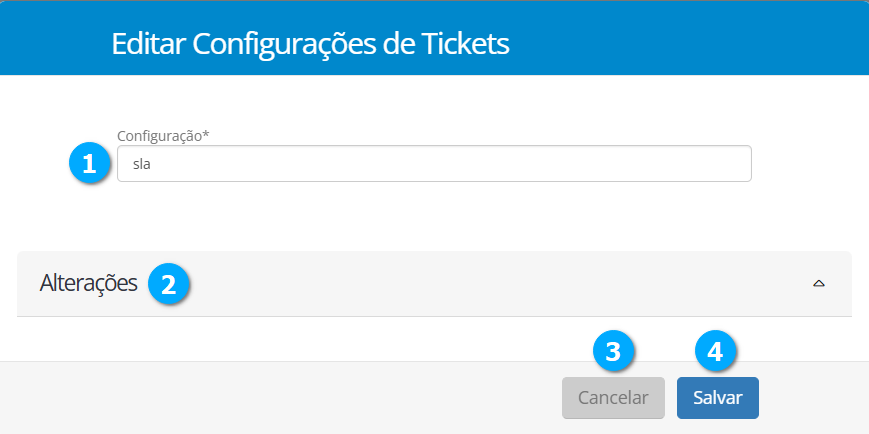This screenshot has height=434, width=869.
Task: Click the numbered badge 1 marker
Action: 89,164
